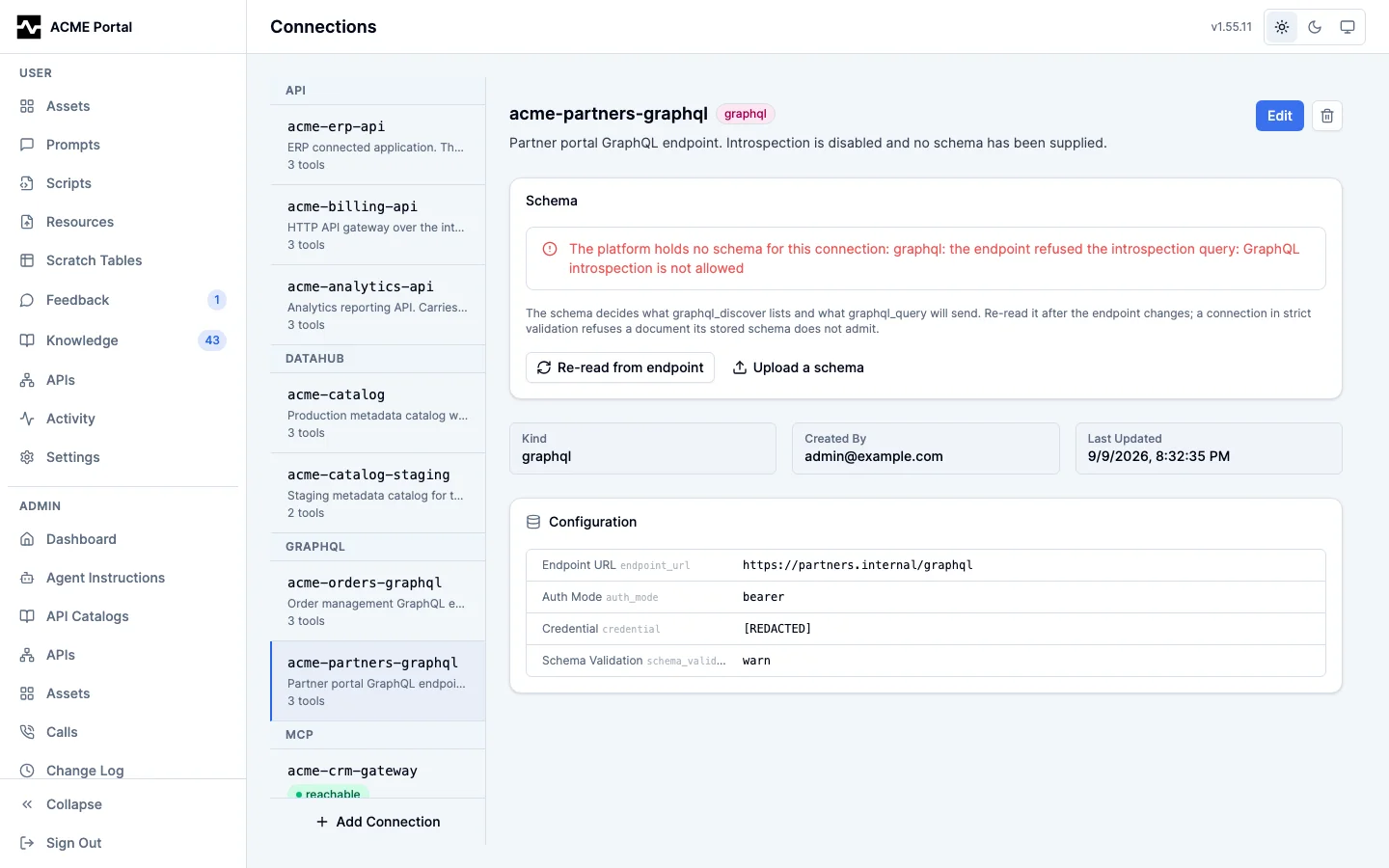1389x868 pixels.
Task: Edit the acme-partners-graphql connection
Action: [x=1280, y=116]
